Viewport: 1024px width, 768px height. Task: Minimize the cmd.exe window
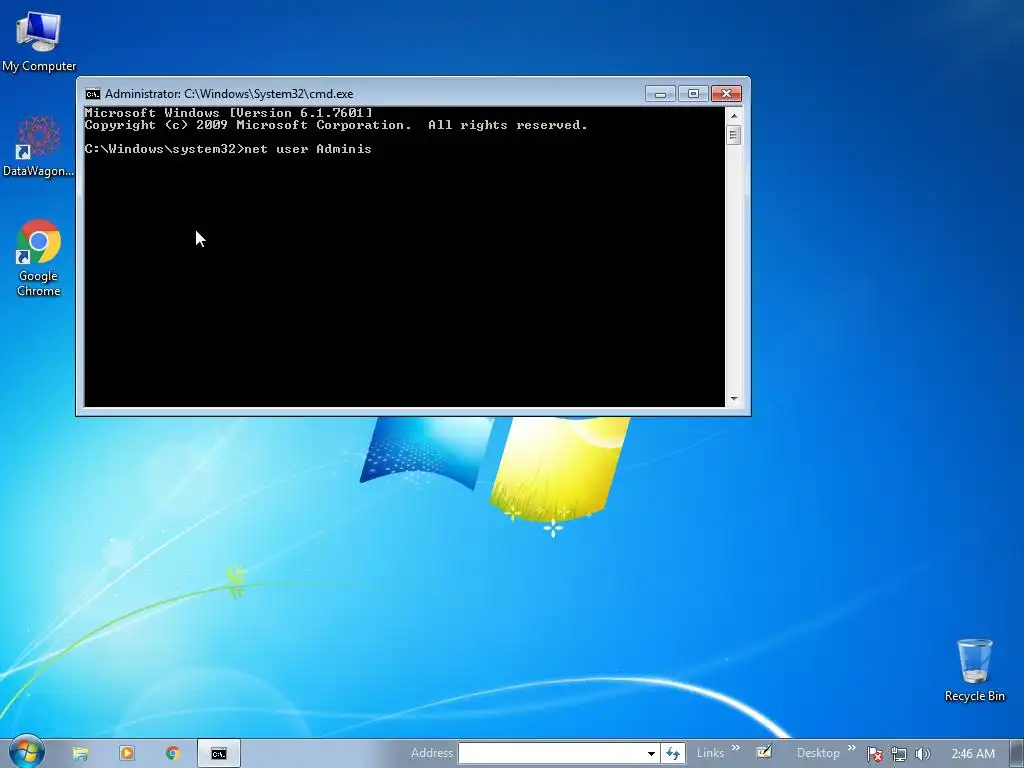tap(660, 94)
